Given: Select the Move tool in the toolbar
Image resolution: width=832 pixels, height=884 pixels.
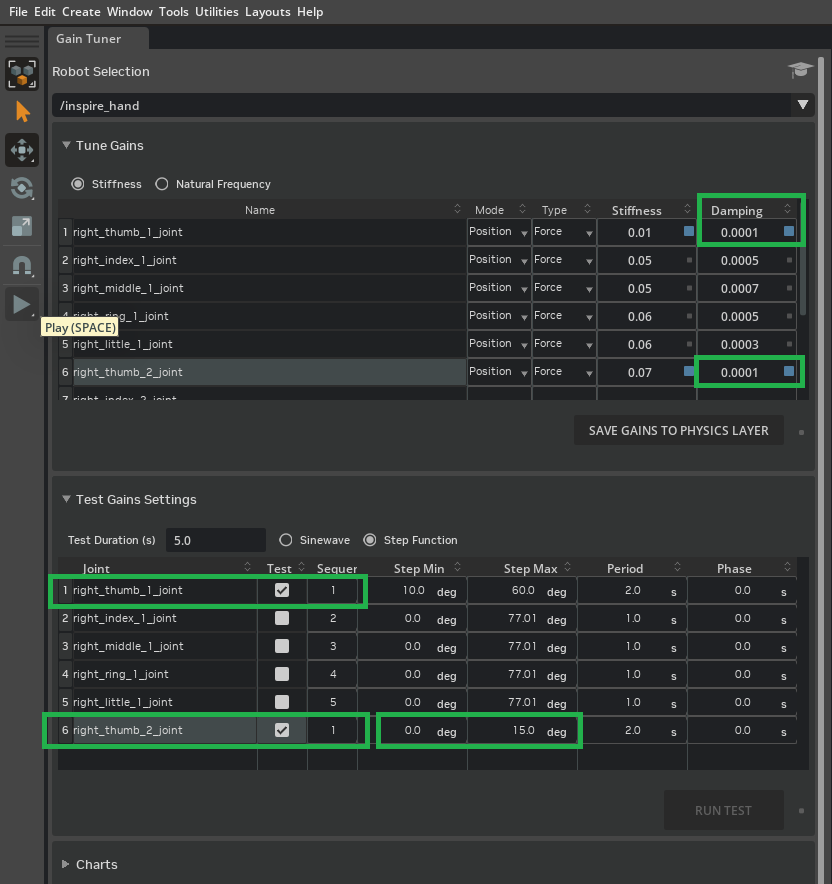Looking at the screenshot, I should (22, 150).
